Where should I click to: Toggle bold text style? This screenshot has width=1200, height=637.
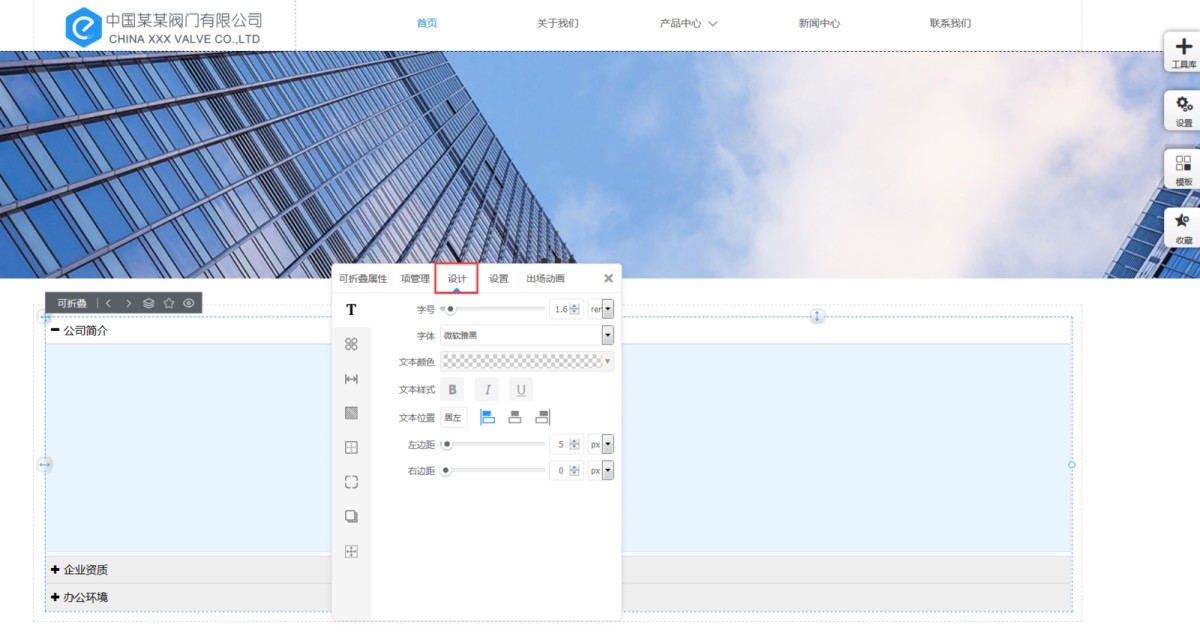click(452, 390)
